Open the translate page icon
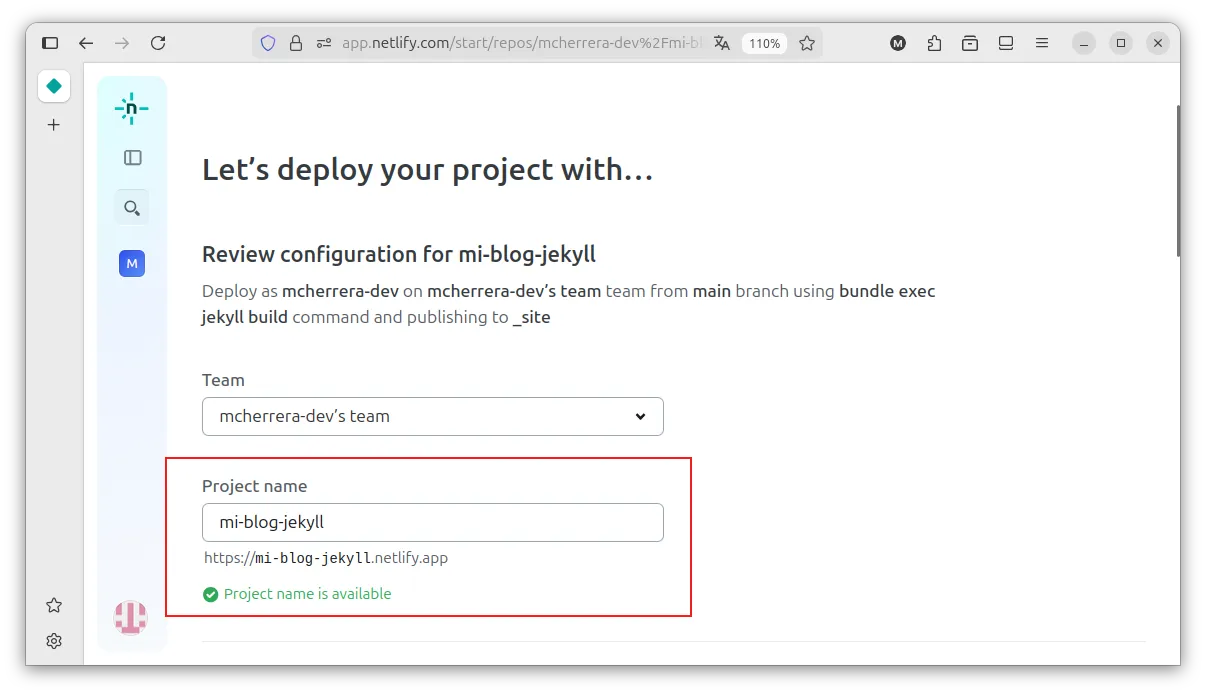1206x694 pixels. 722,43
